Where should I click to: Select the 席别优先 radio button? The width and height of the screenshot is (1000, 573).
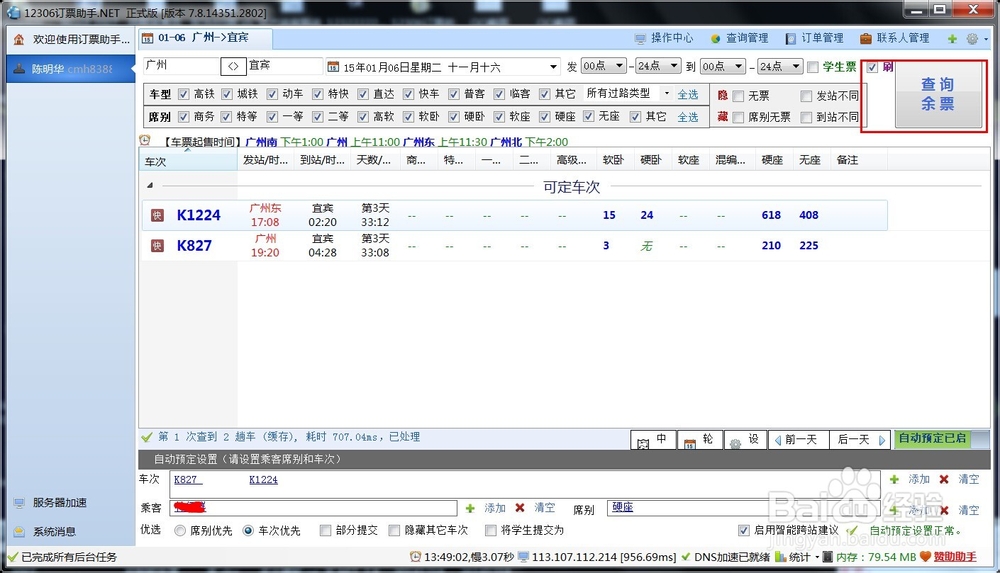[x=180, y=530]
